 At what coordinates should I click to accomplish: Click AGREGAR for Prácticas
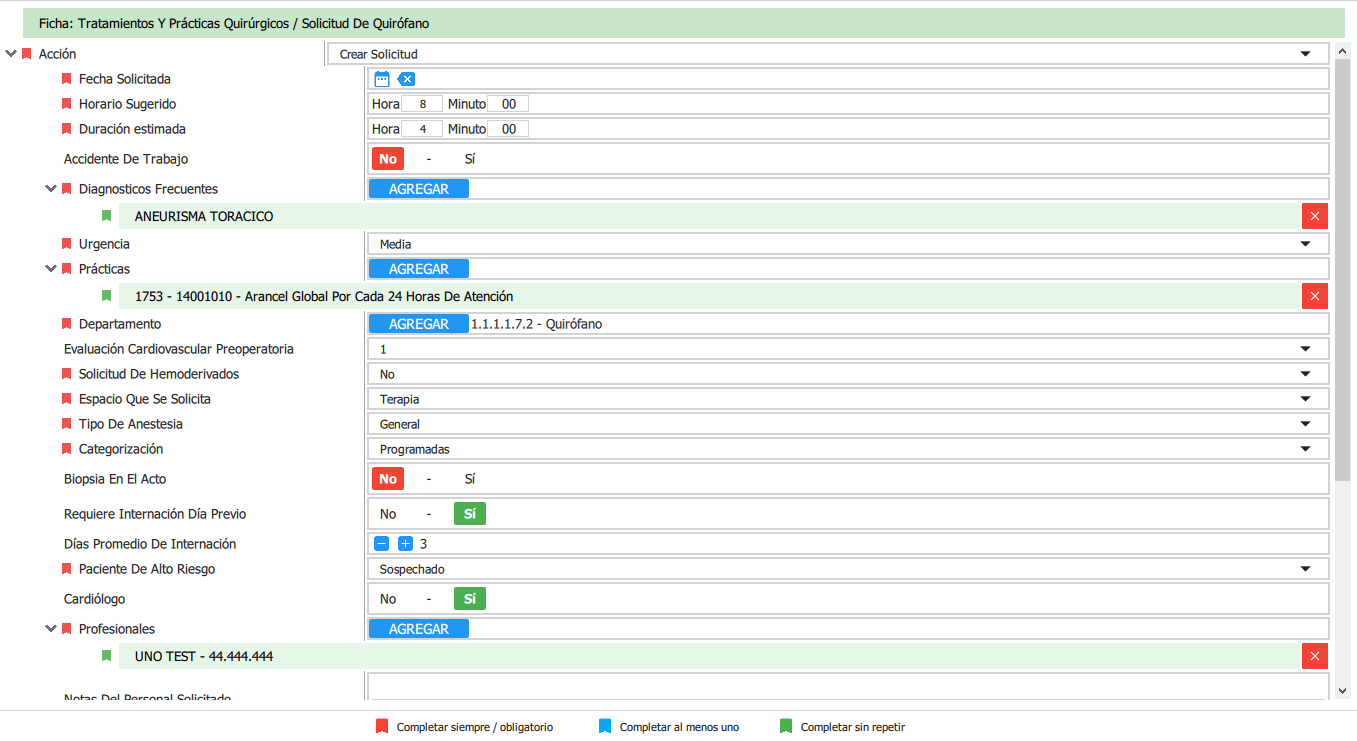(x=418, y=269)
